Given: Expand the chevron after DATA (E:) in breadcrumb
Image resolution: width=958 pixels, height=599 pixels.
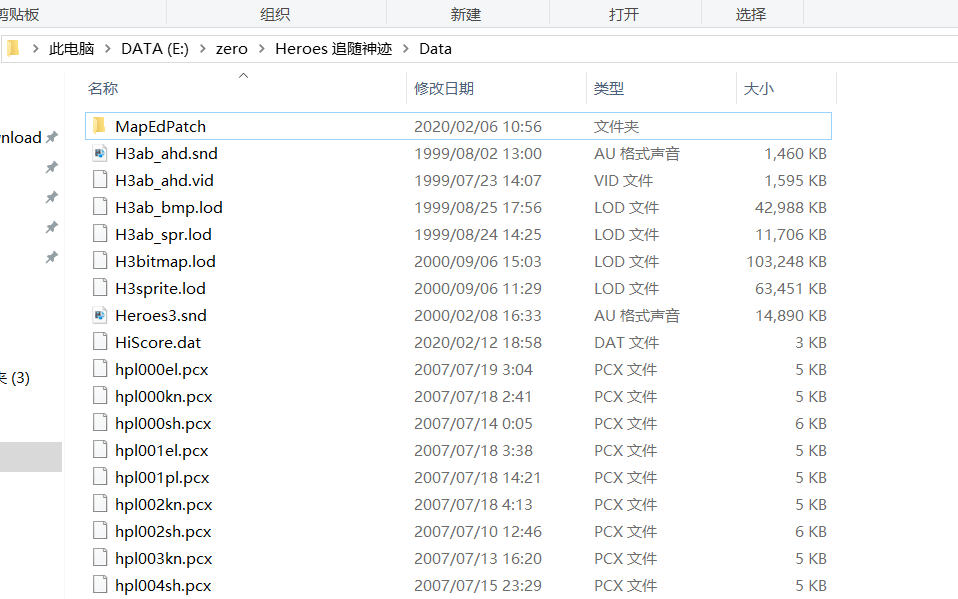Looking at the screenshot, I should coord(202,49).
